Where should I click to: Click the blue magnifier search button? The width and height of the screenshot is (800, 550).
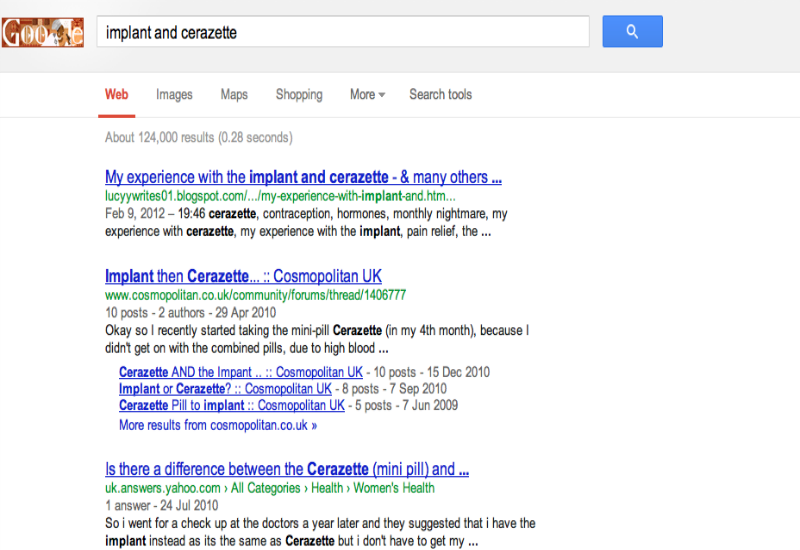(x=632, y=32)
